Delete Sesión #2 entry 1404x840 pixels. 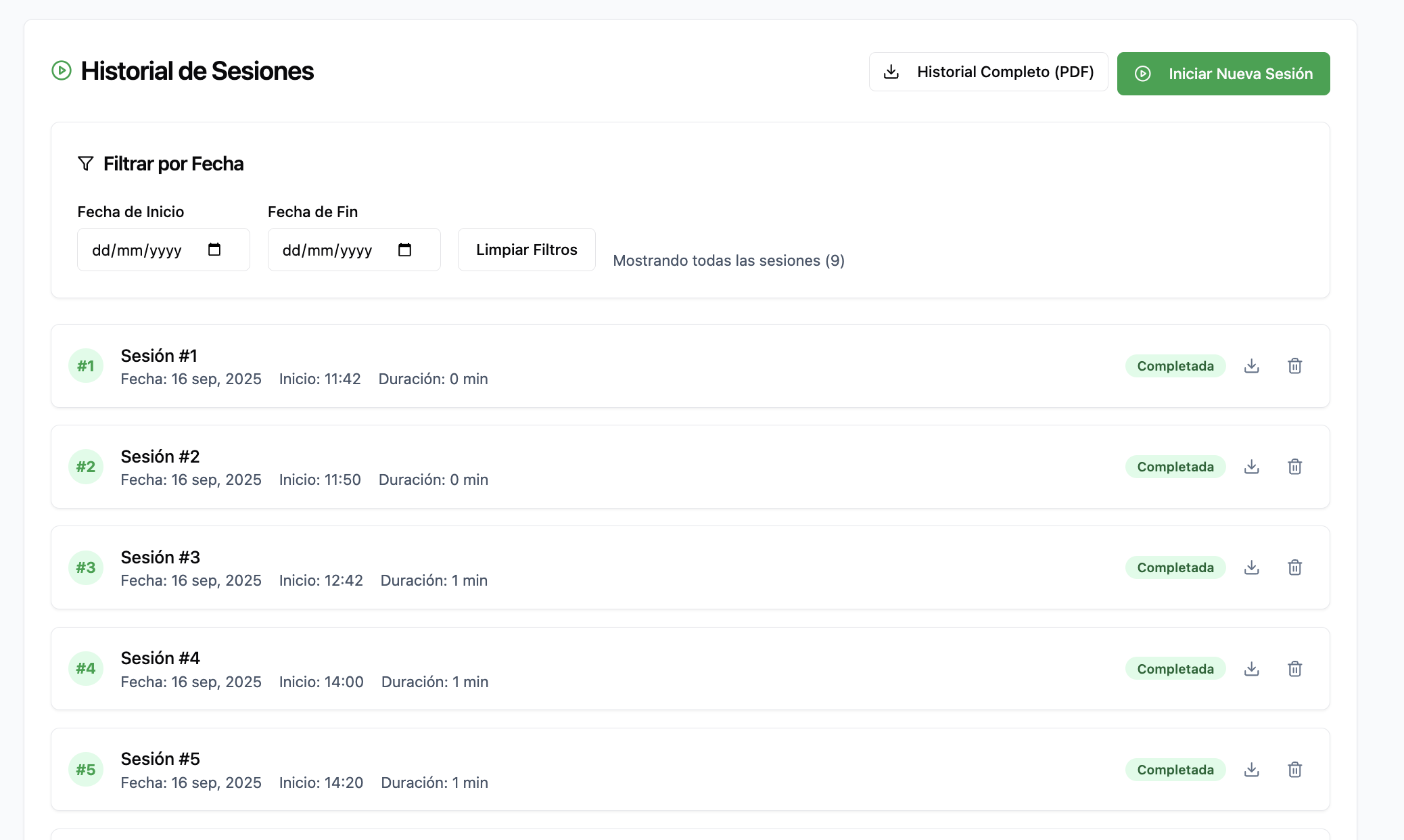[1294, 467]
